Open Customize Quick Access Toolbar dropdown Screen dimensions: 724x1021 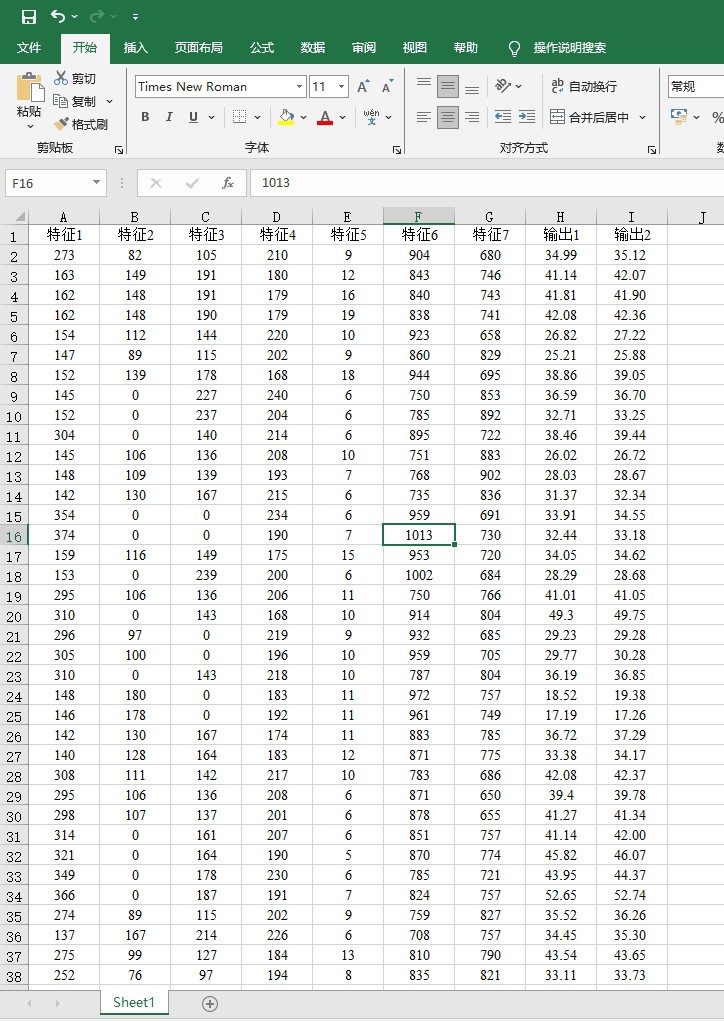pos(135,16)
